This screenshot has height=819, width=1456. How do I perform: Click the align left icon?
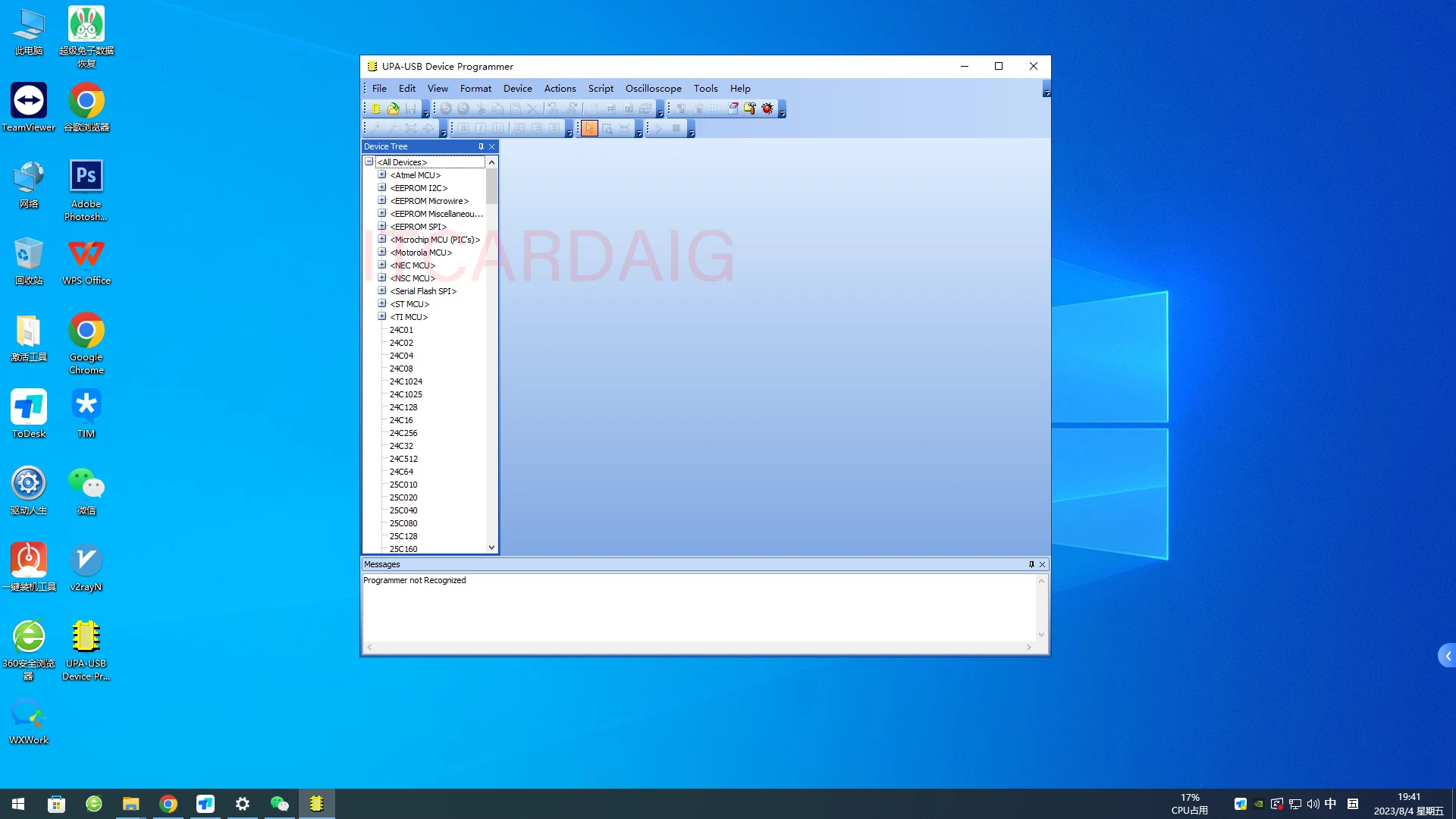[x=519, y=128]
